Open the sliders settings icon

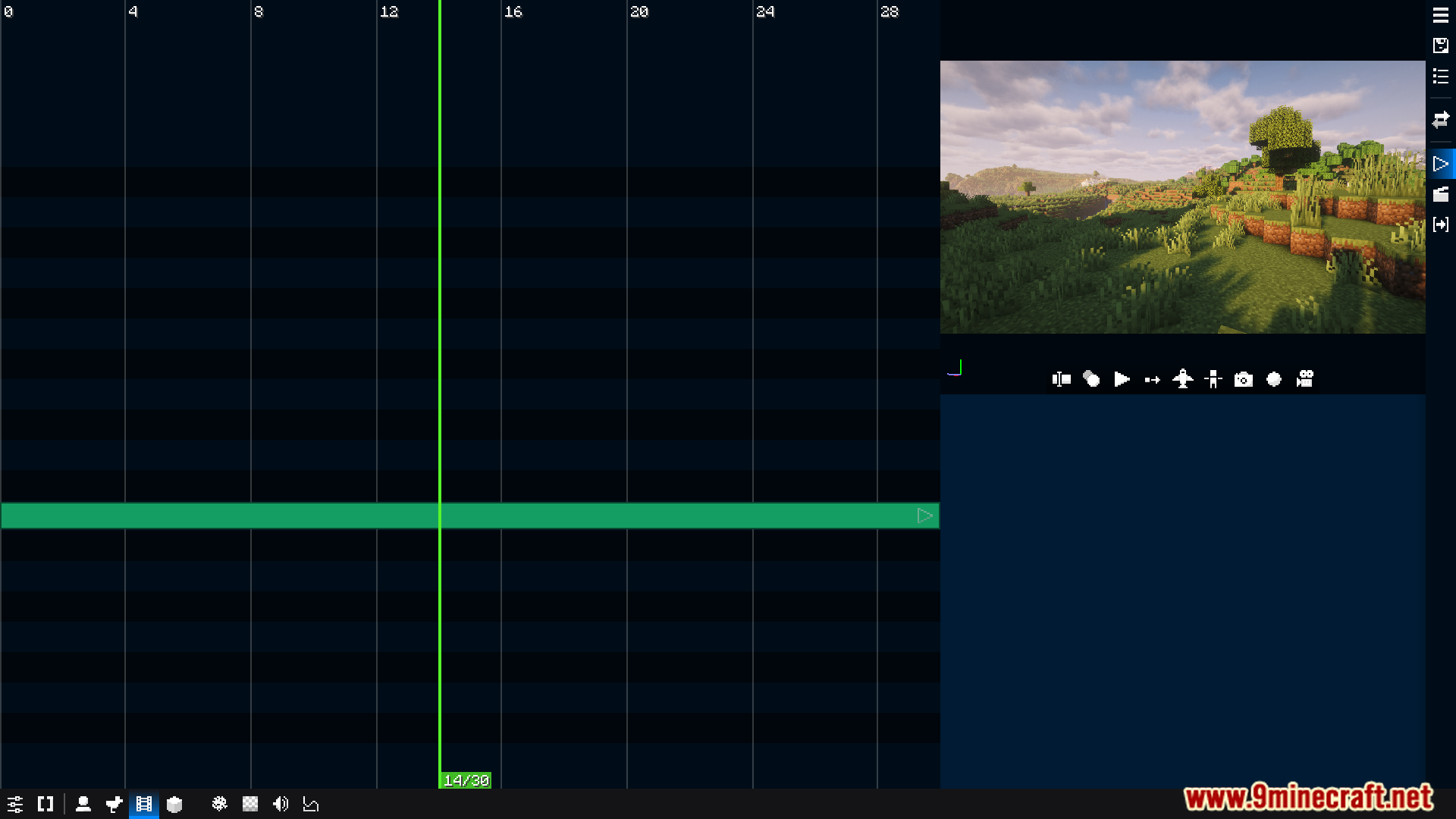point(15,804)
